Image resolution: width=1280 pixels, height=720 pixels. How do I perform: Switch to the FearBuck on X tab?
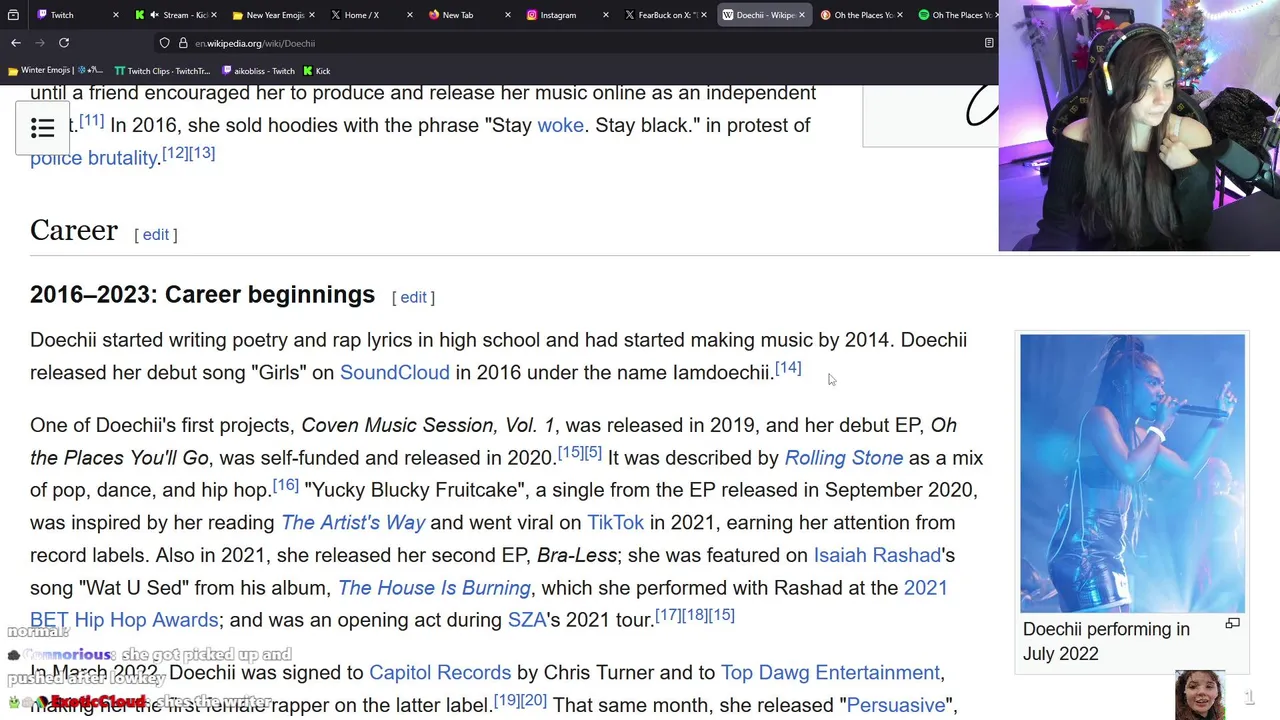(x=666, y=15)
